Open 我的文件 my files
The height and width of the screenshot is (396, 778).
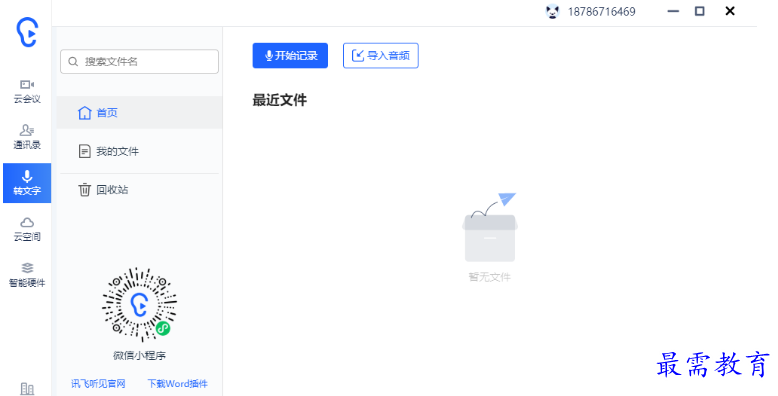pos(139,151)
